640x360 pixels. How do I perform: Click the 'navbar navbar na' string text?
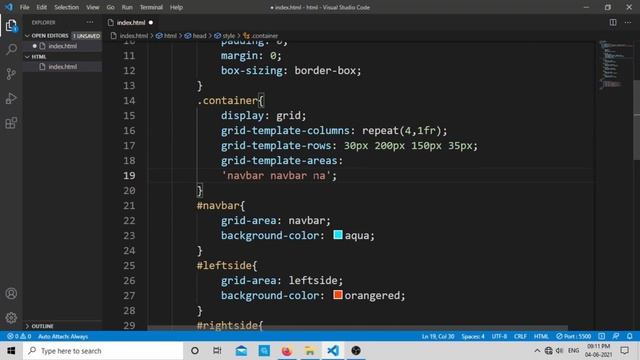pyautogui.click(x=276, y=176)
